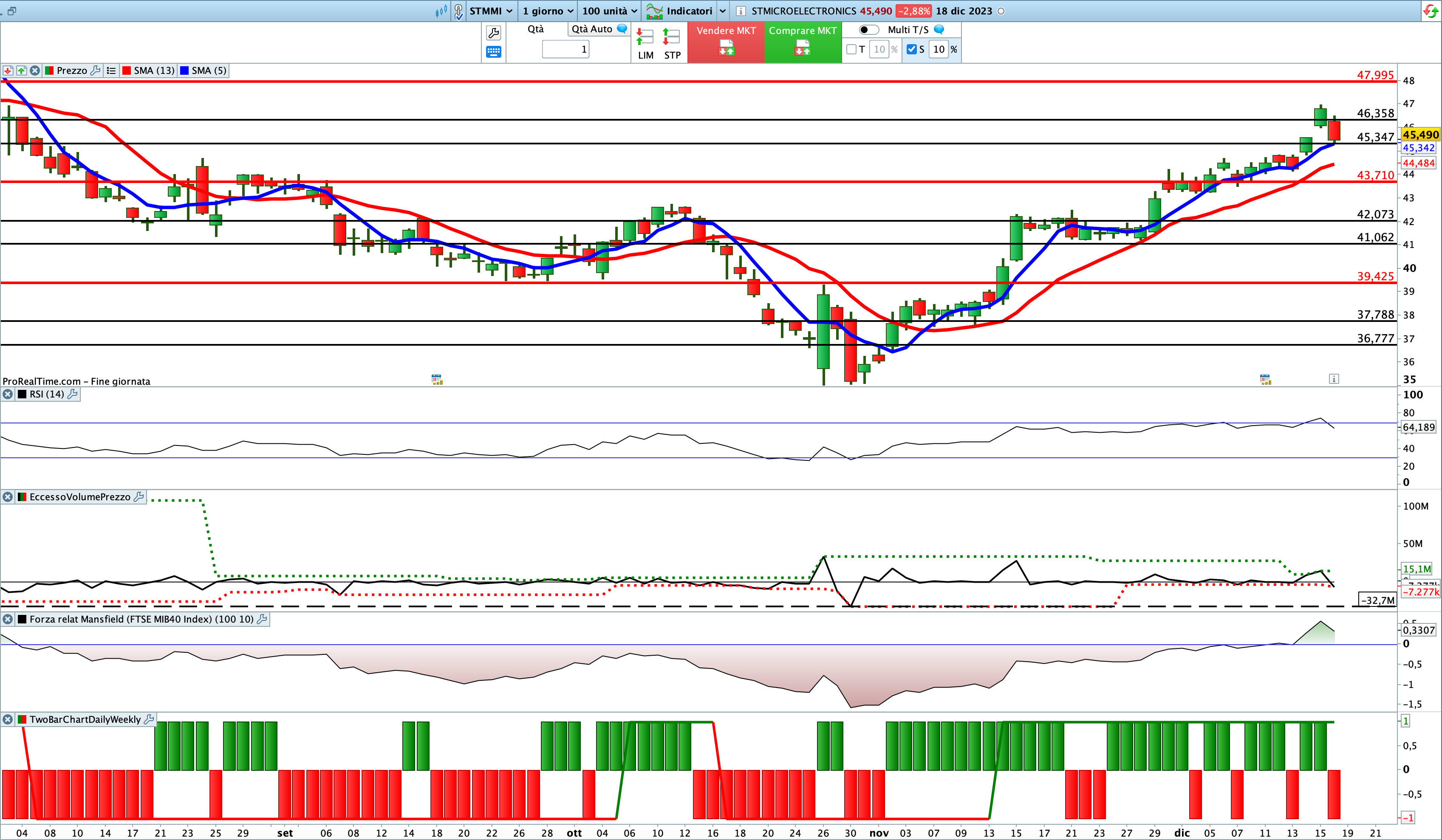This screenshot has height=840, width=1442.
Task: Select the TwoBarChartDailyWeekly label
Action: pos(85,719)
